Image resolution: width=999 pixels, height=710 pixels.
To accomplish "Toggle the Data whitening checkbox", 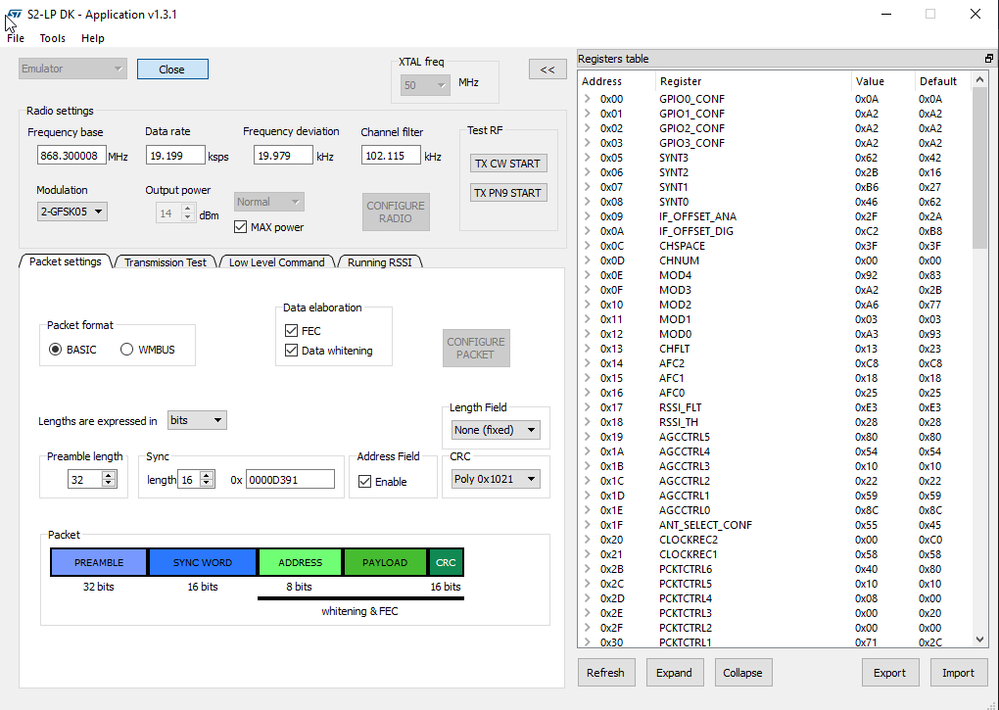I will pyautogui.click(x=291, y=351).
